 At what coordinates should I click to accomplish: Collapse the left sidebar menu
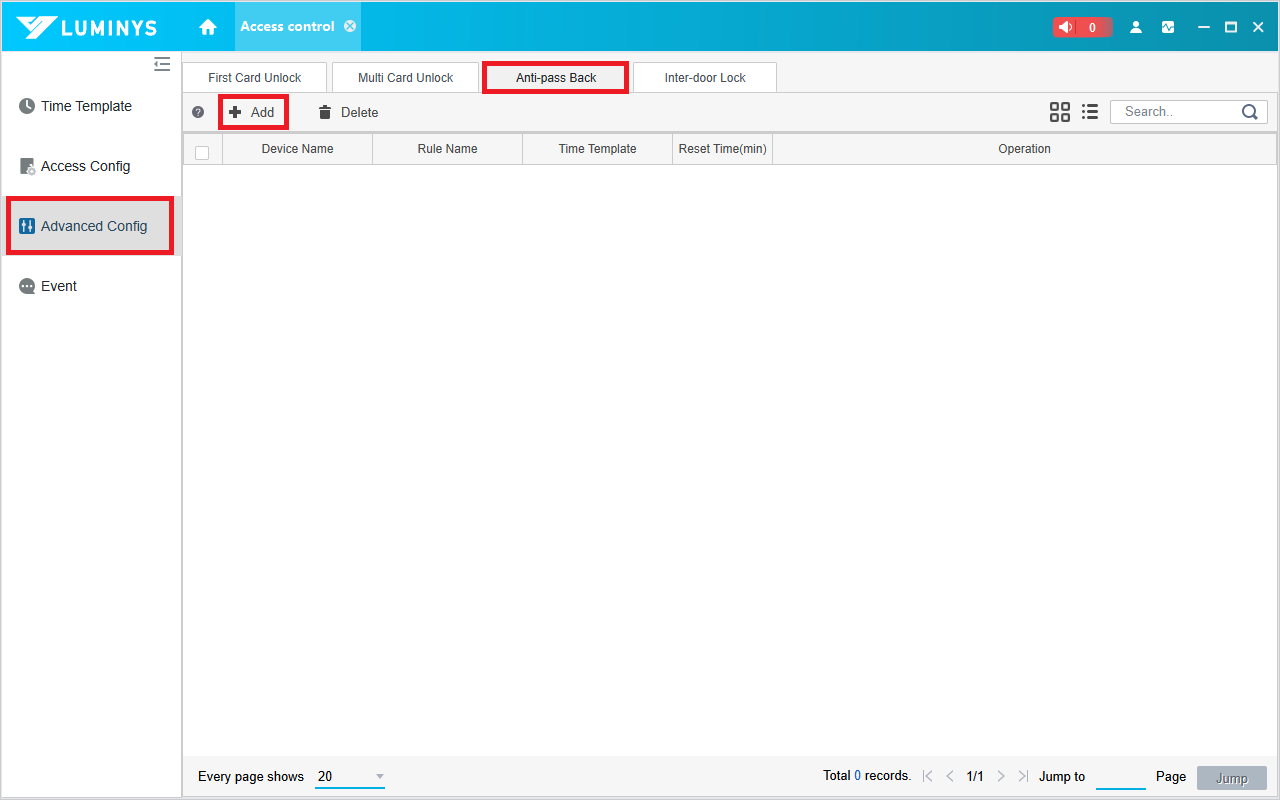tap(162, 64)
